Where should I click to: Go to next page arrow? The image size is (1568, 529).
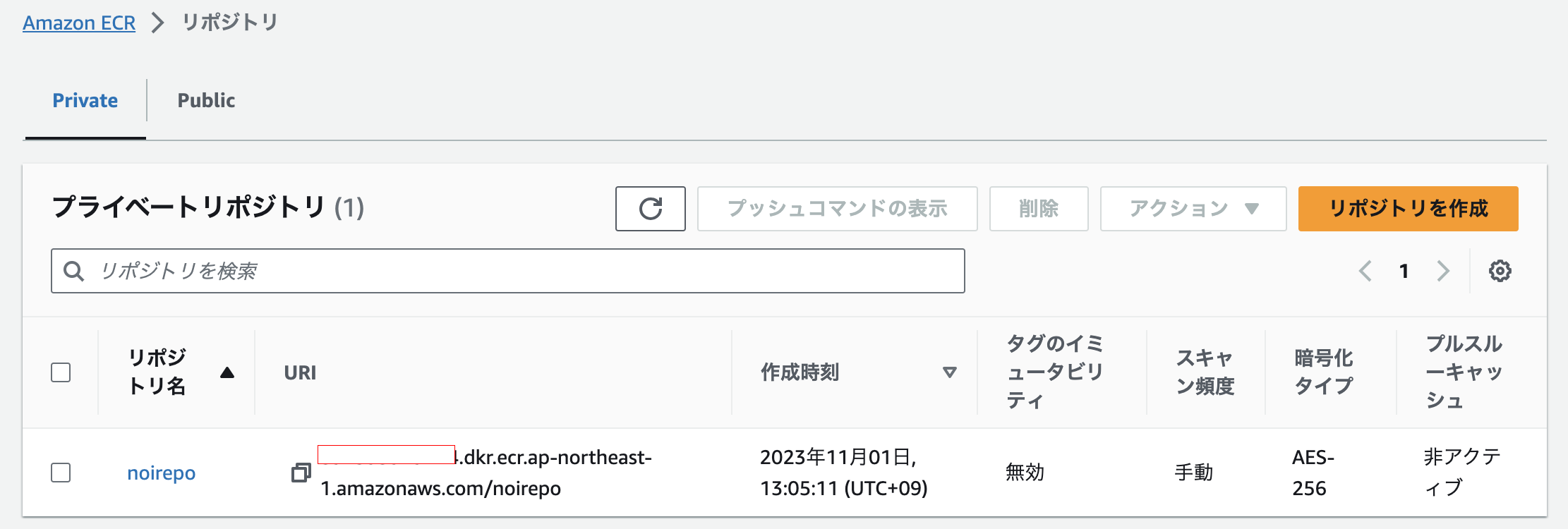[1443, 271]
